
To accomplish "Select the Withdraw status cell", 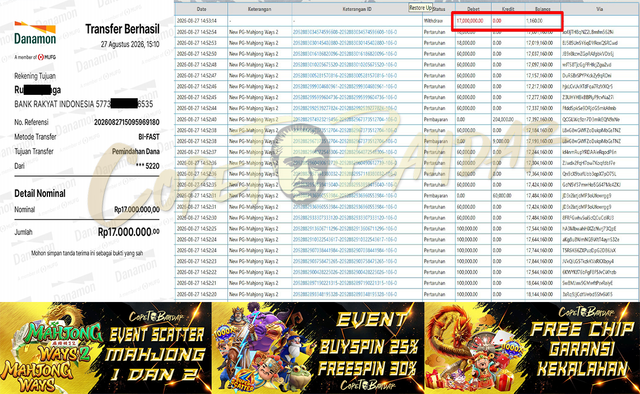I will point(434,20).
